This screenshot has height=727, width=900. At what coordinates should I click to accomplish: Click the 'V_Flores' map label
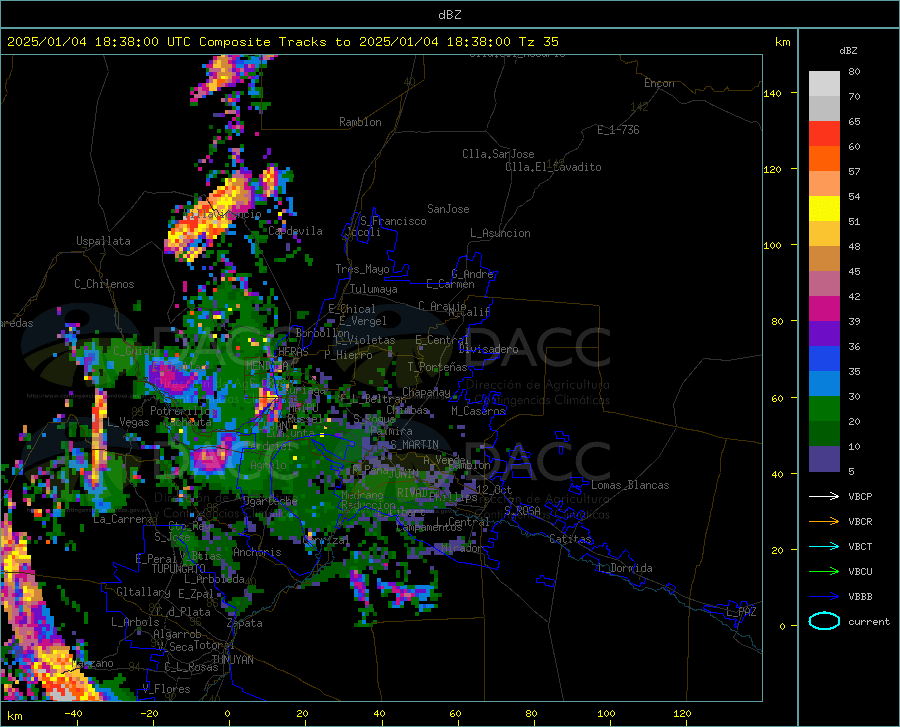[166, 689]
